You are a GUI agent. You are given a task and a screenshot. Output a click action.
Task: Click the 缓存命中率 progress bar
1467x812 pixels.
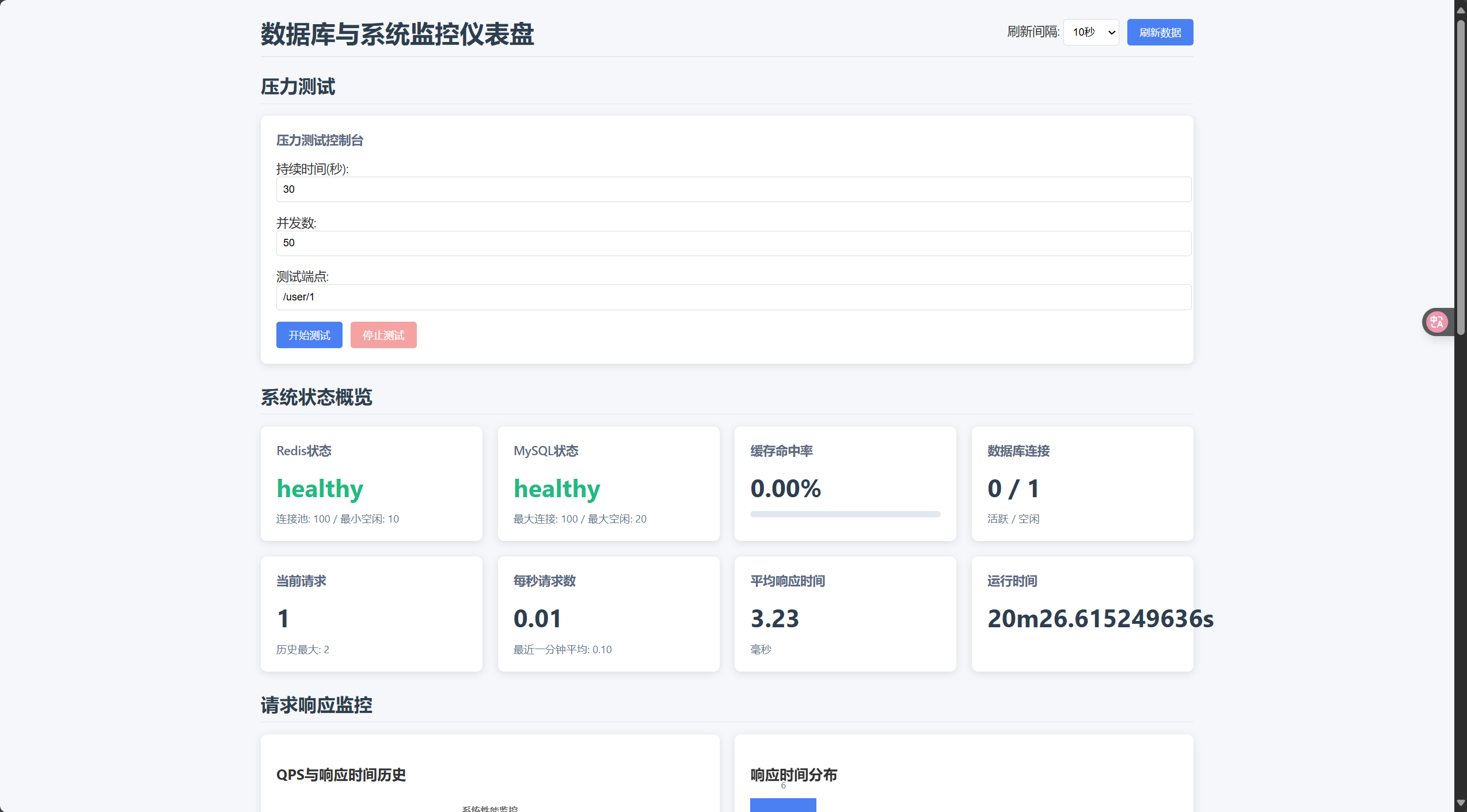[845, 514]
